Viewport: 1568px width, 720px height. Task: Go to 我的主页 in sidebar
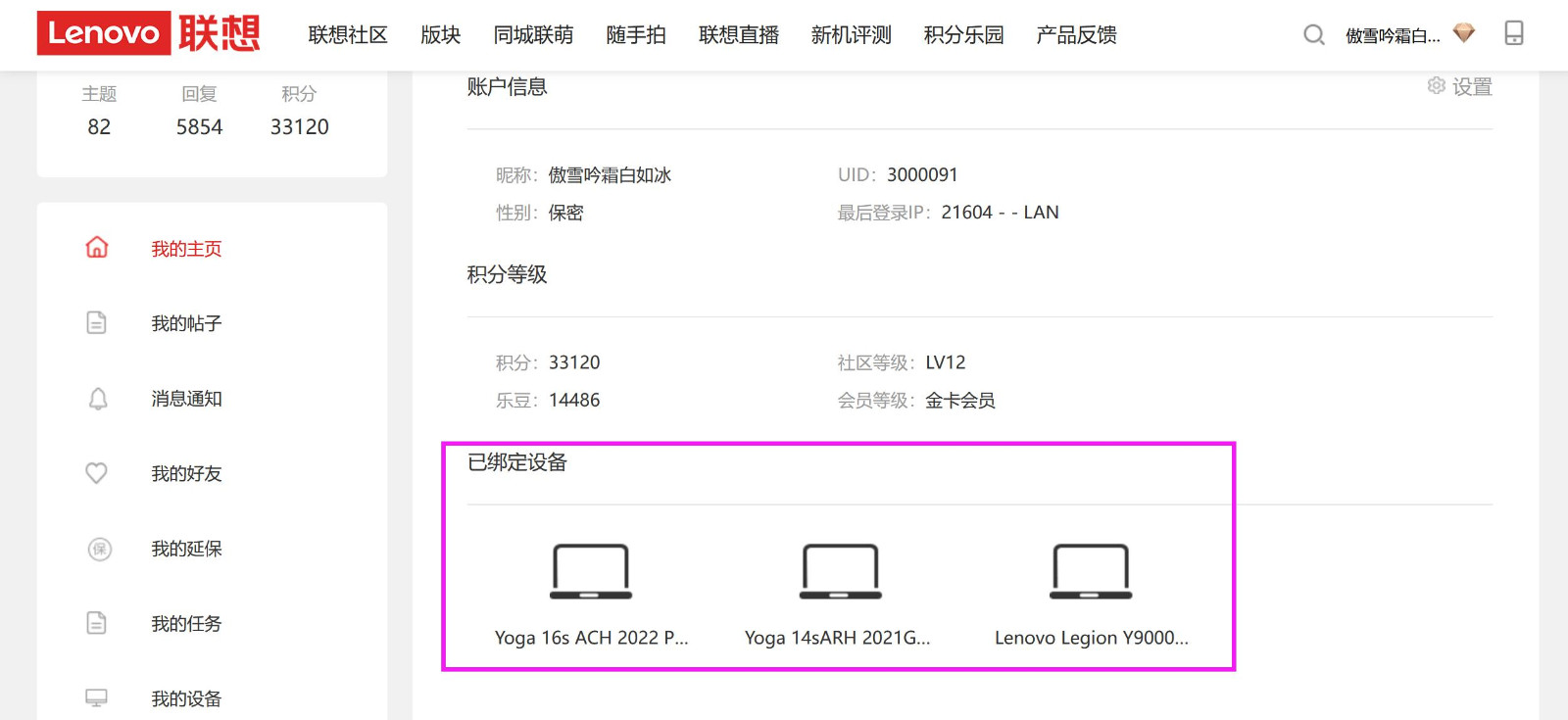186,249
